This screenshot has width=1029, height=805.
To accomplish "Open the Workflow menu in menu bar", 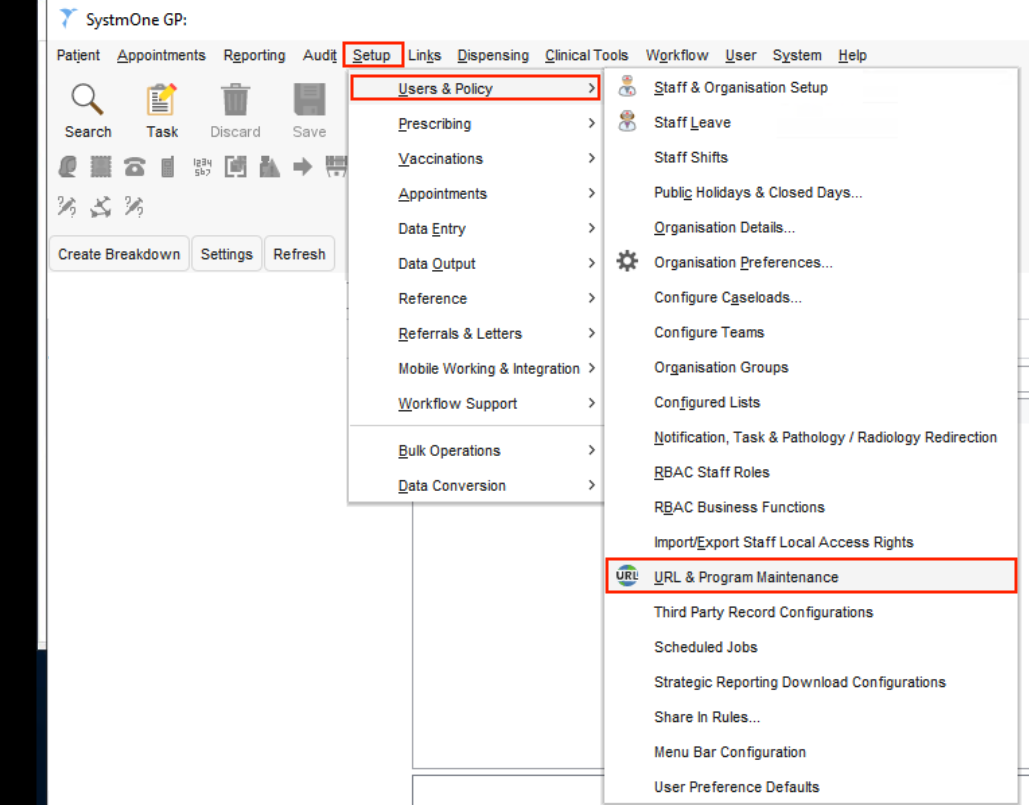I will point(677,55).
